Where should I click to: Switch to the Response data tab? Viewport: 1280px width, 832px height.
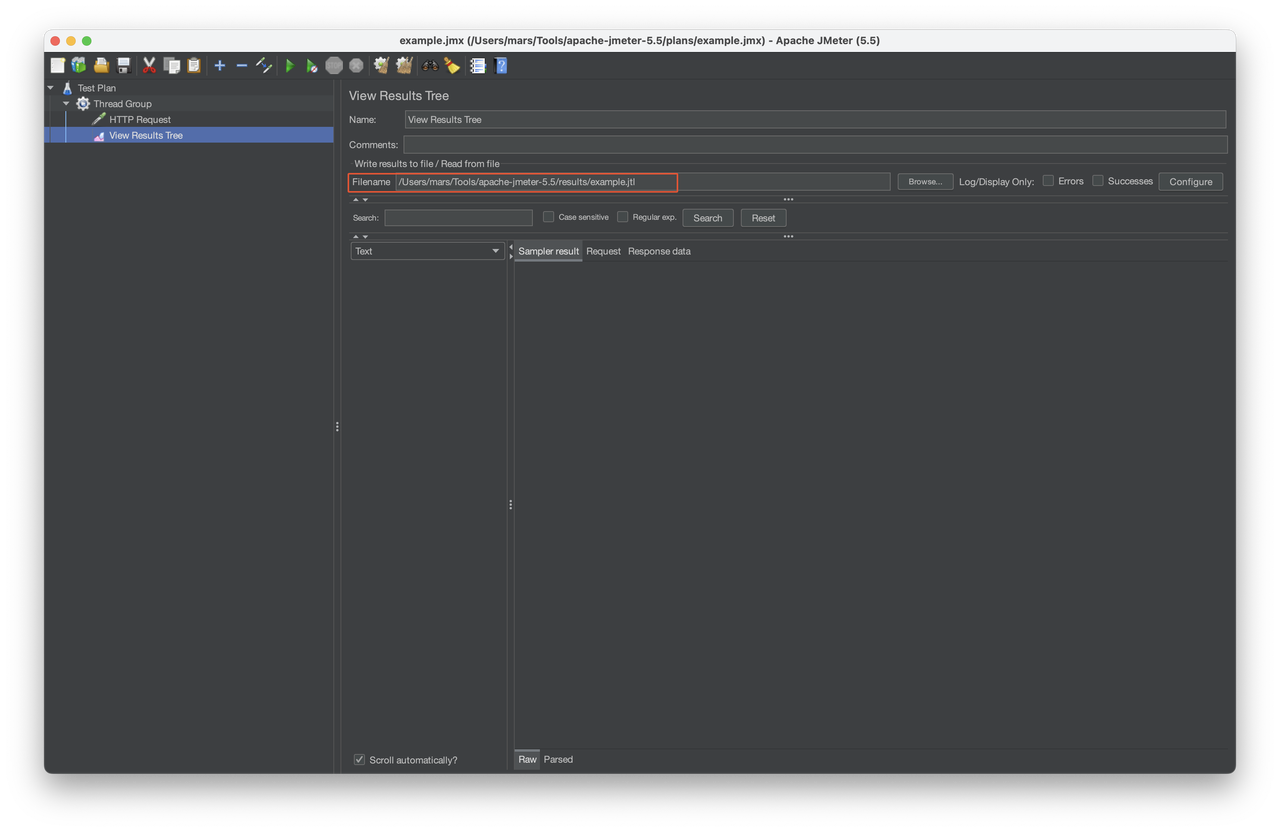click(659, 251)
